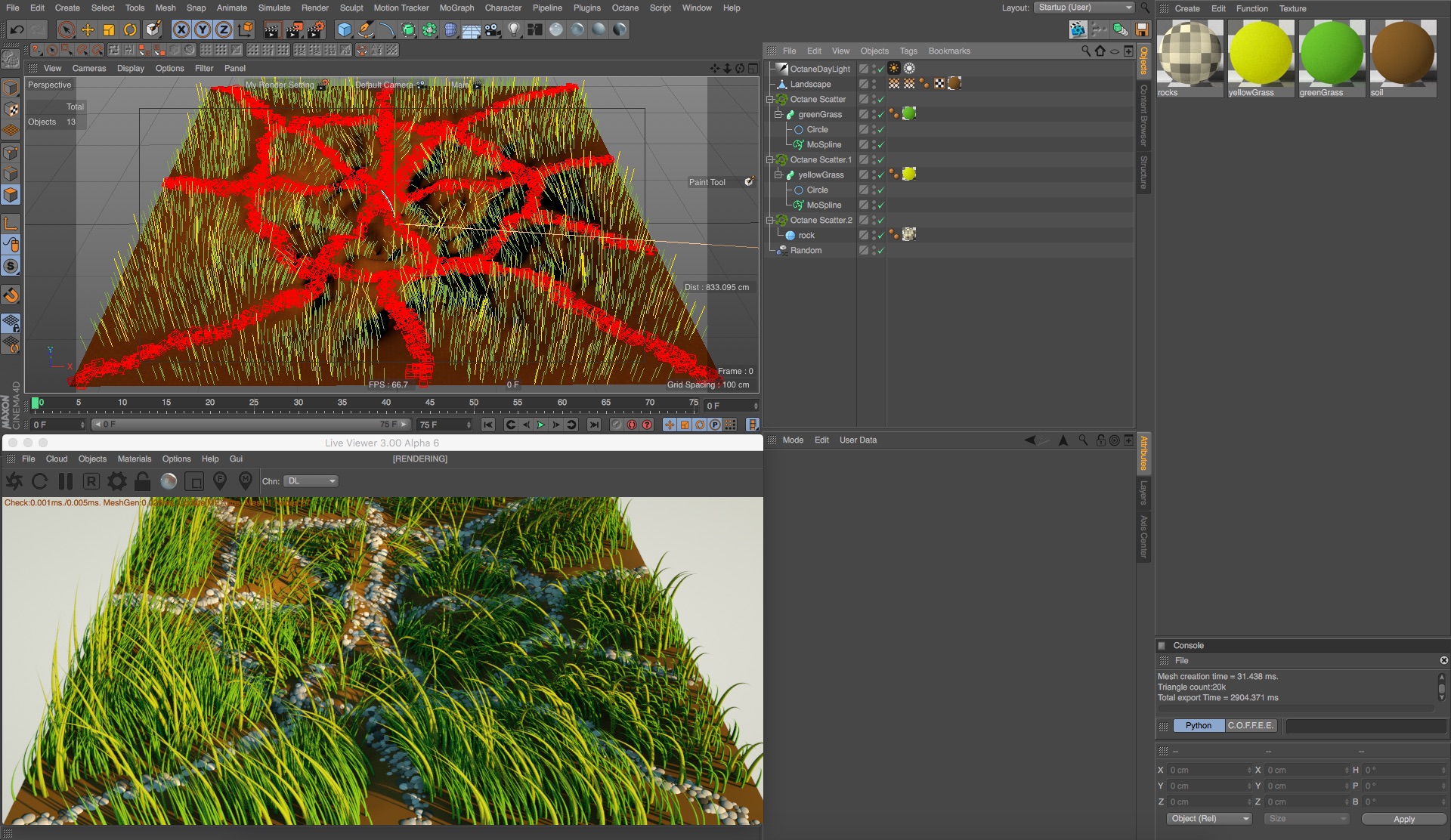Restart render with refresh icon in Live Viewer
Screen dimensions: 1451x840
pos(40,481)
